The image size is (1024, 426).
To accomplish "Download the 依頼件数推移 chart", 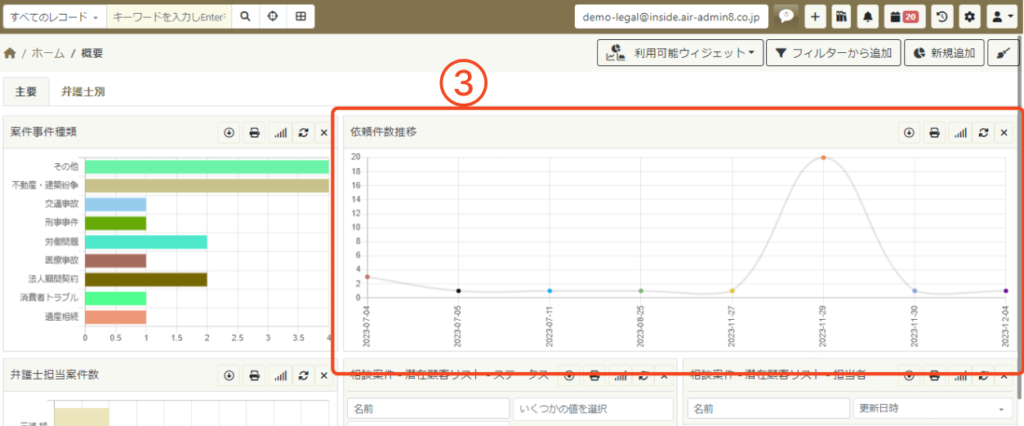I will point(909,132).
